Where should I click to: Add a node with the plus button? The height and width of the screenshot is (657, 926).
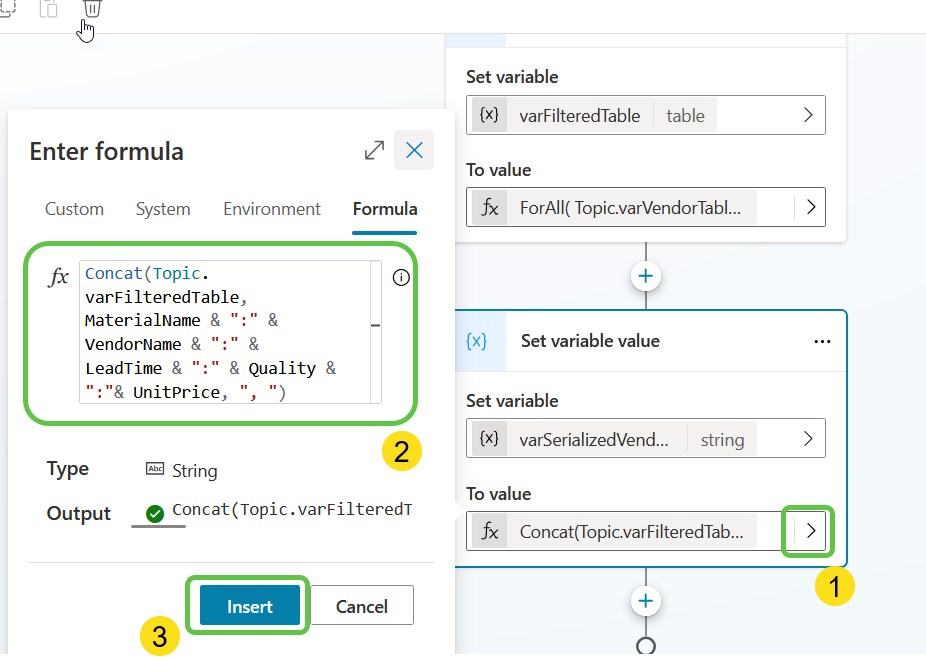[x=645, y=277]
